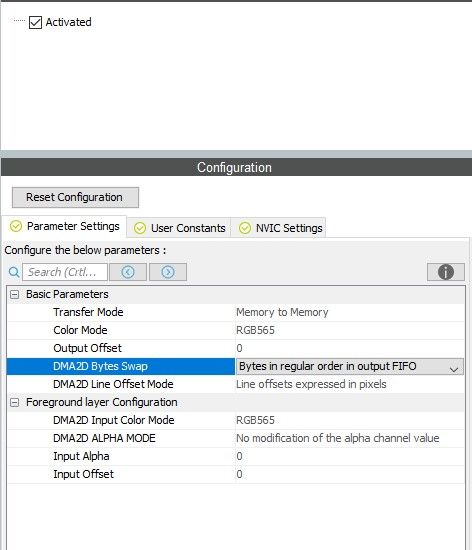Viewport: 472px width, 550px height.
Task: Click the Reset Configuration button
Action: [x=75, y=197]
